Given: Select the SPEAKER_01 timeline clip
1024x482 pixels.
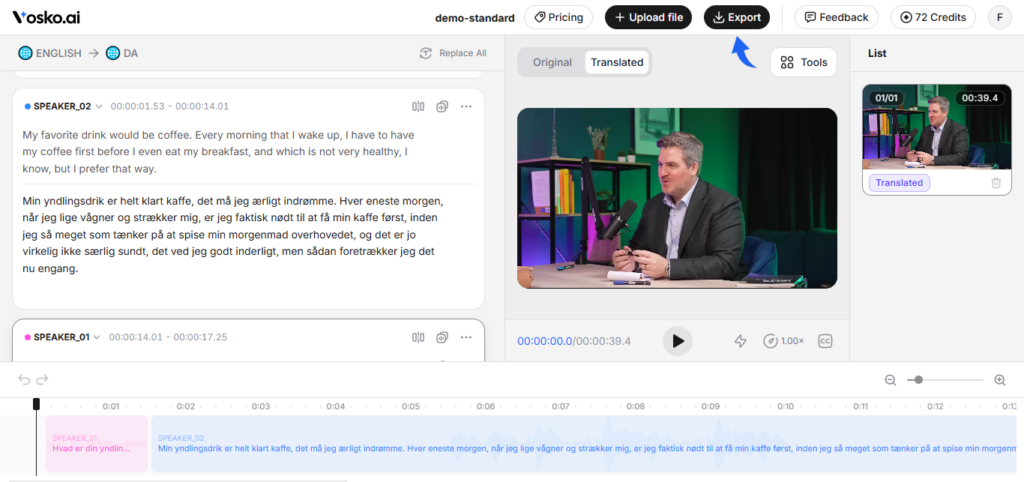Looking at the screenshot, I should point(97,443).
